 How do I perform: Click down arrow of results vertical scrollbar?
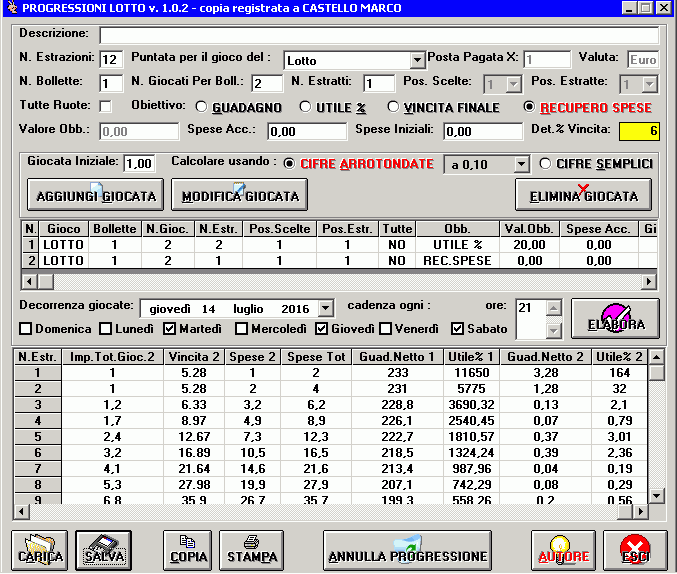point(656,495)
